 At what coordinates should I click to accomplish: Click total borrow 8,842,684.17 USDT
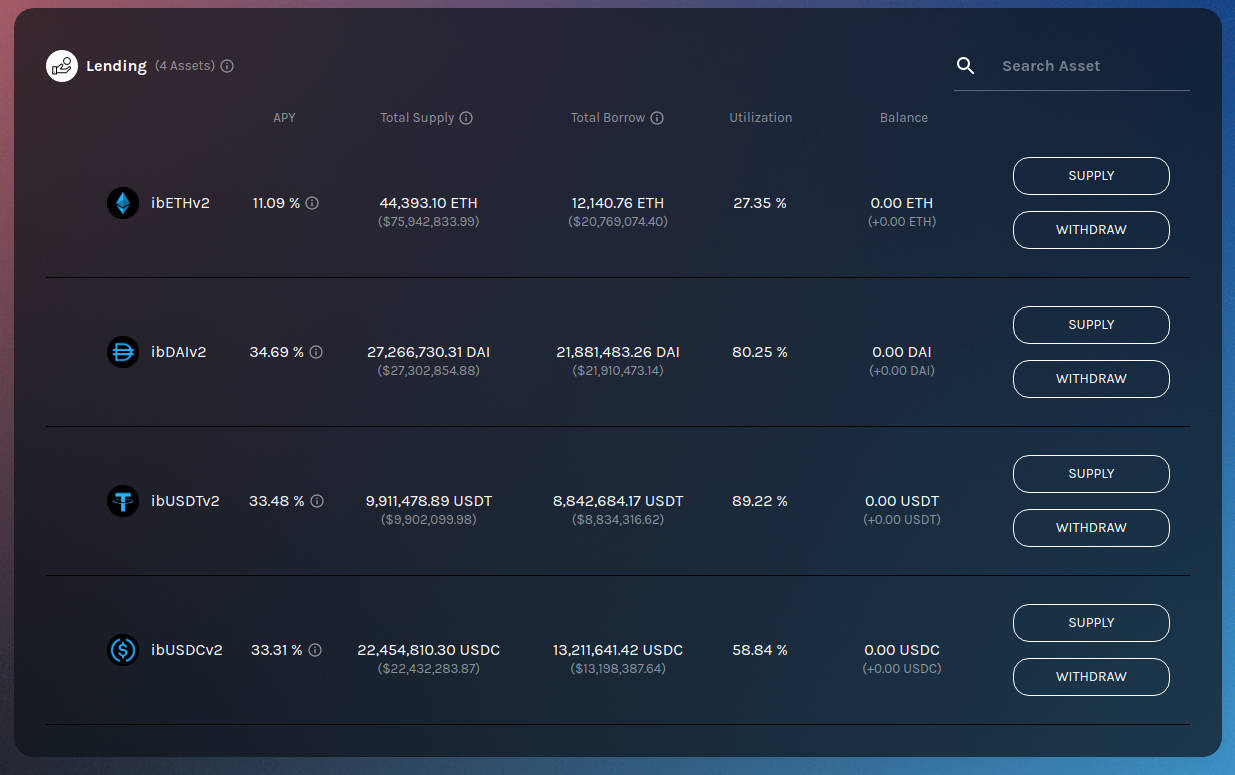tap(618, 501)
